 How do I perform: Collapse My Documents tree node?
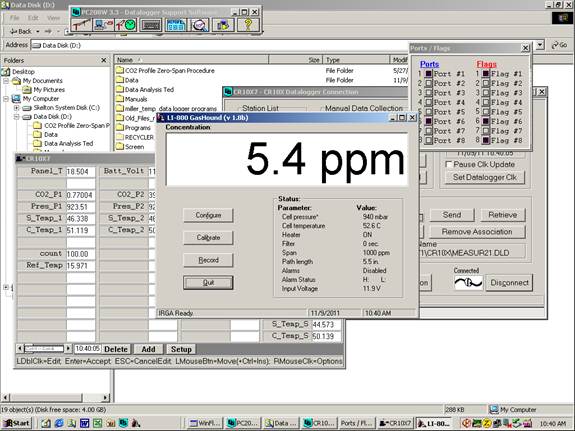tap(6, 81)
